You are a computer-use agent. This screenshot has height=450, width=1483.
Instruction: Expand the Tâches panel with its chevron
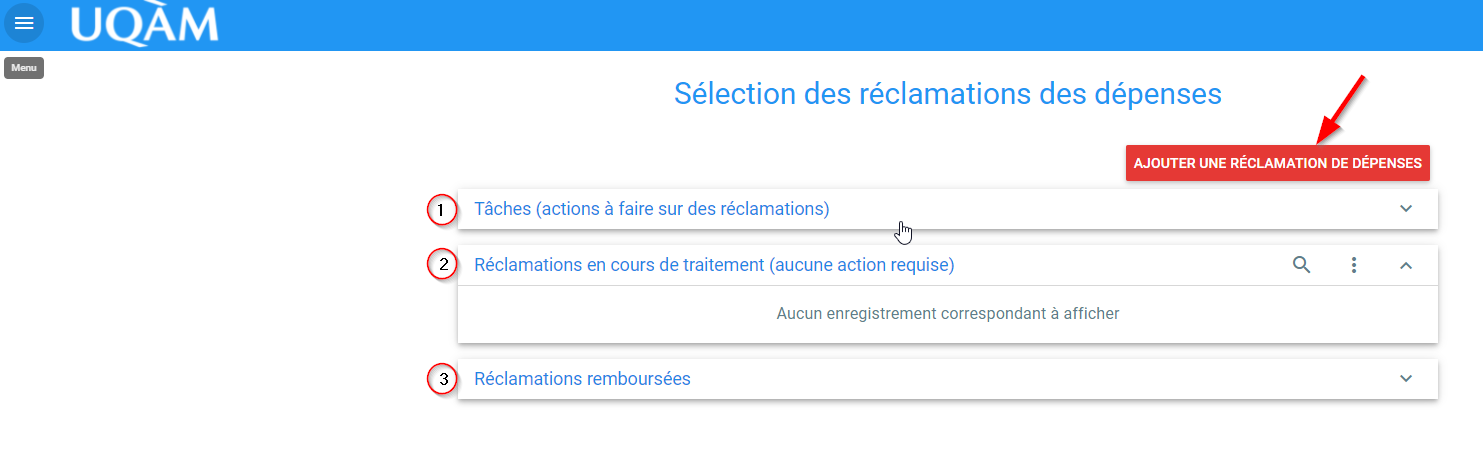point(1406,209)
